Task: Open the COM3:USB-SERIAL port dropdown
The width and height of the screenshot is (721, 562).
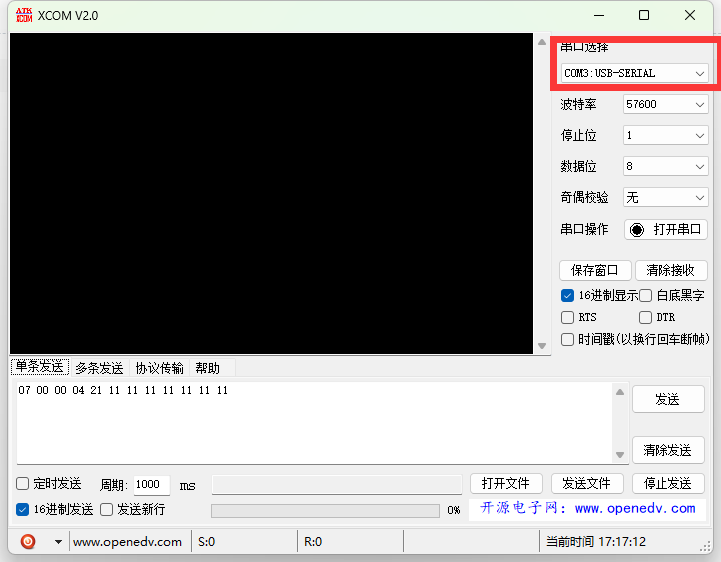Action: [x=634, y=73]
